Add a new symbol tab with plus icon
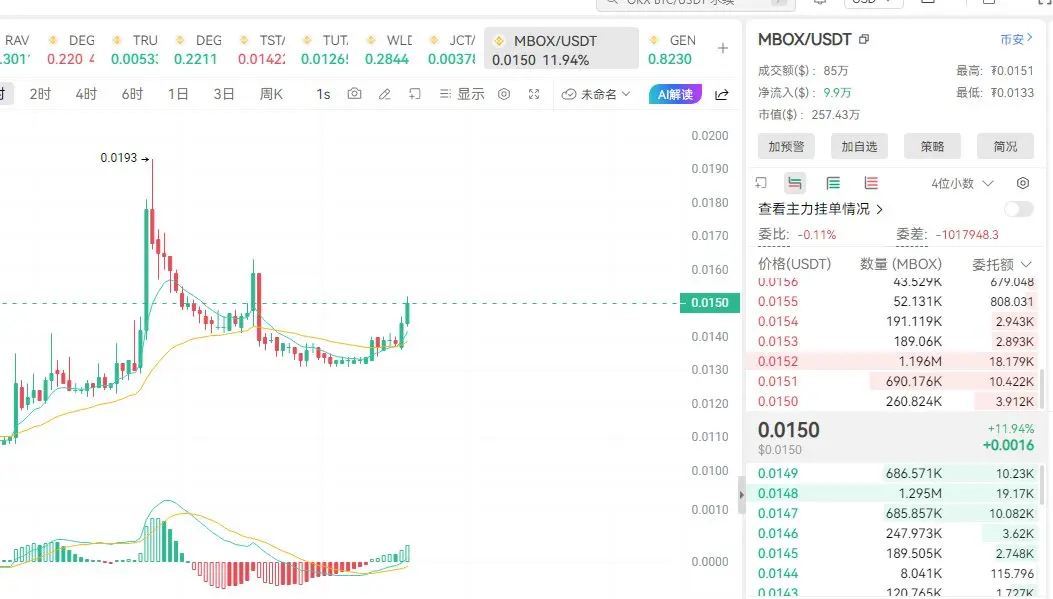Screen dimensions: 1053x599 (x=723, y=48)
